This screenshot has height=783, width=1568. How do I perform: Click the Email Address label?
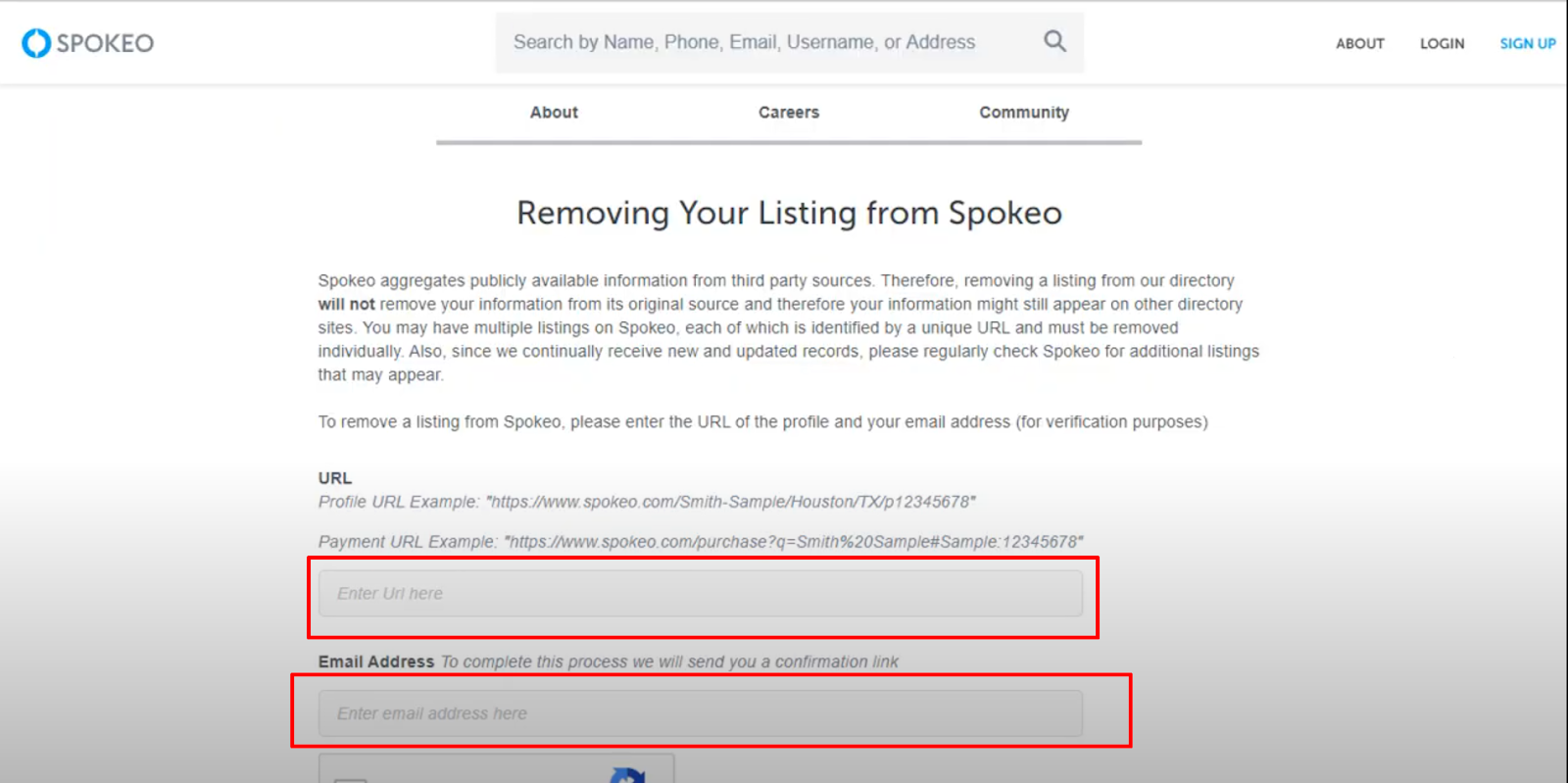click(375, 661)
